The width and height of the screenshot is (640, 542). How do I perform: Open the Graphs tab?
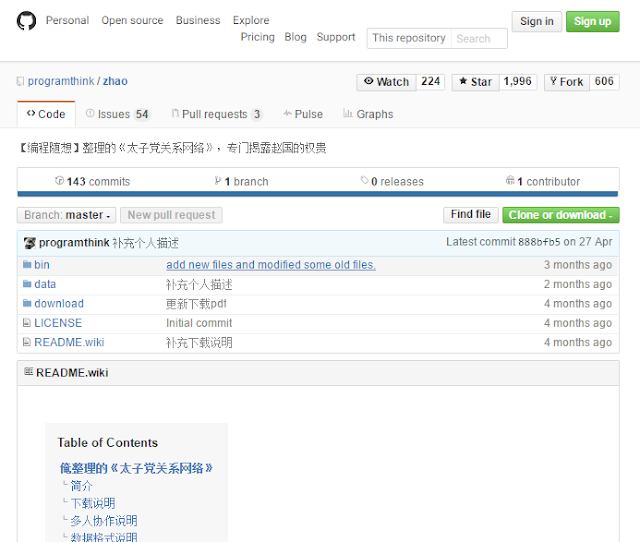pyautogui.click(x=368, y=114)
